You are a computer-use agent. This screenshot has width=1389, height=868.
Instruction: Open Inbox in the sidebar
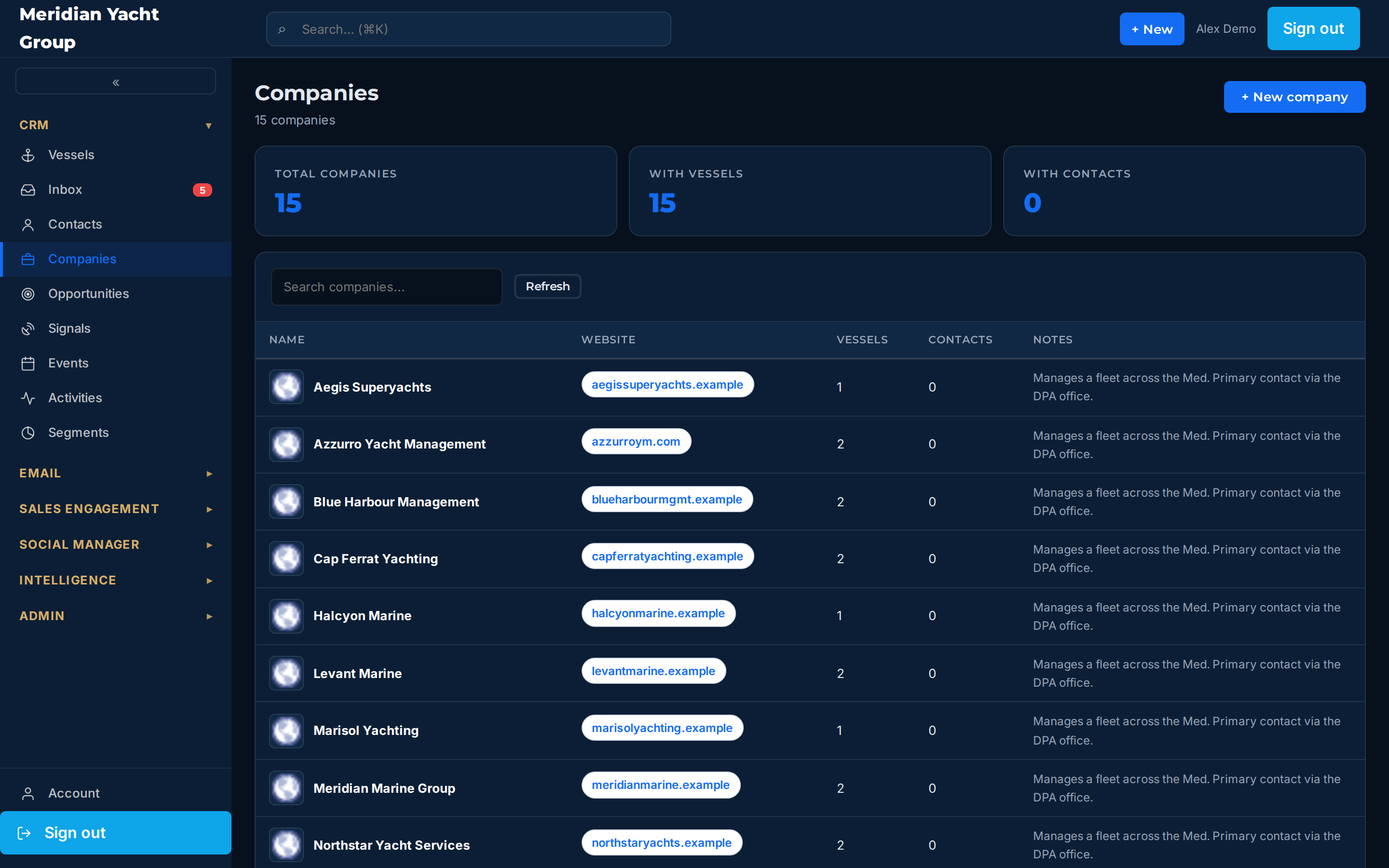116,190
